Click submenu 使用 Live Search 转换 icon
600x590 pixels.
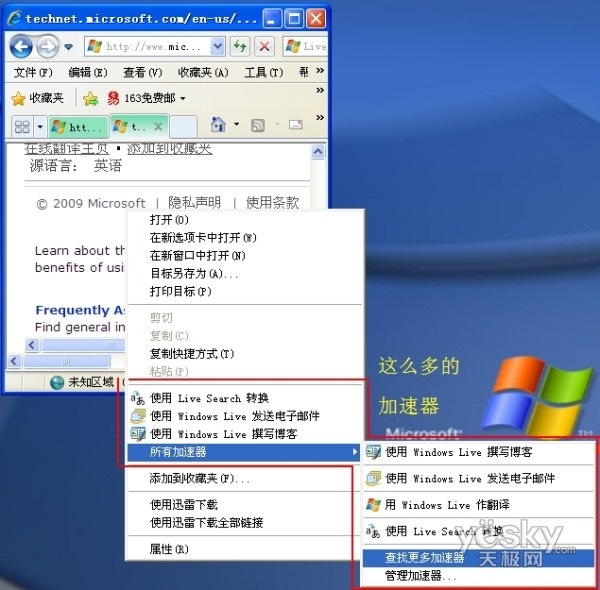coord(373,531)
